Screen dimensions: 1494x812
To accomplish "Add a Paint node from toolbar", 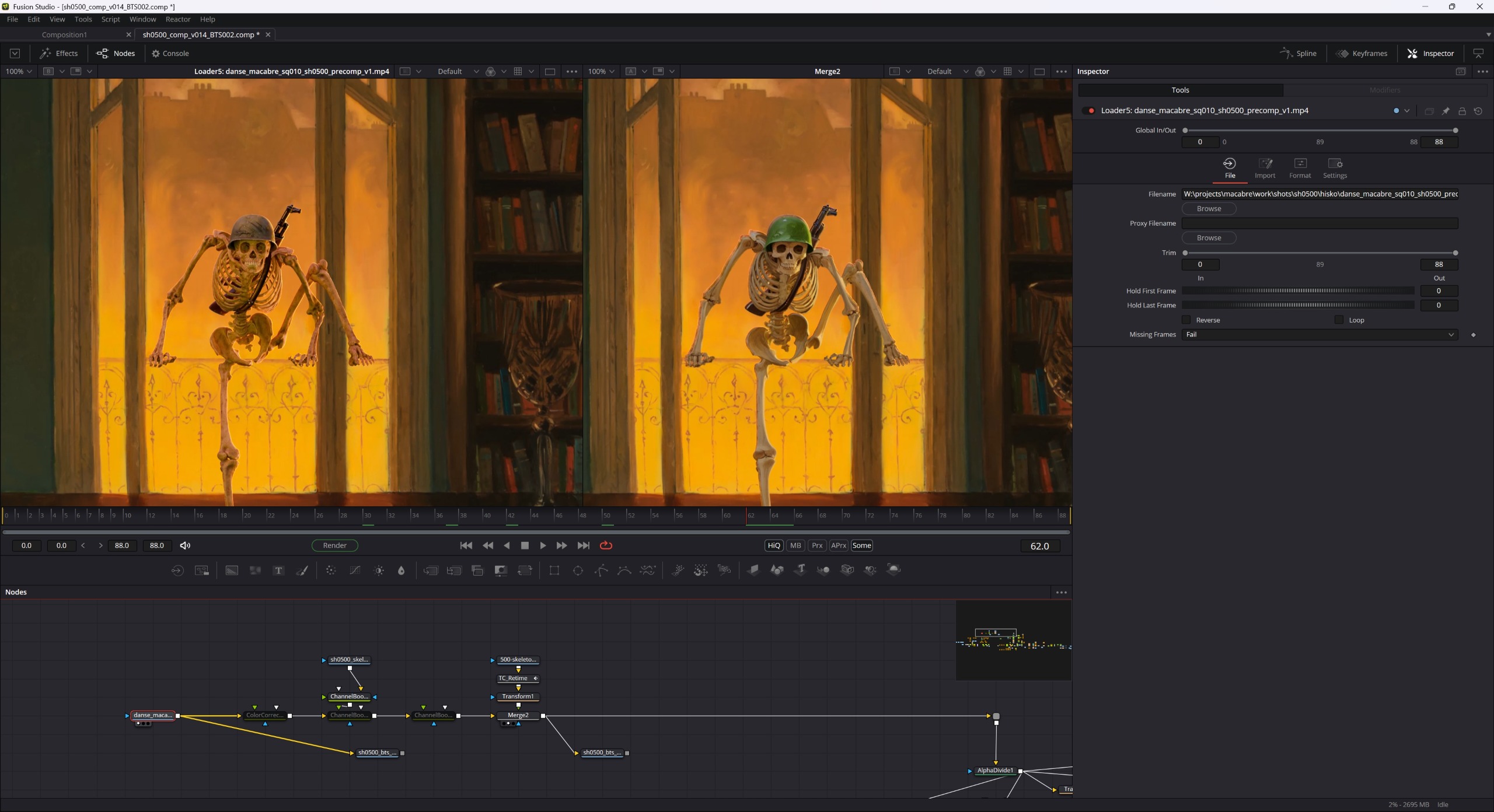I will 302,570.
